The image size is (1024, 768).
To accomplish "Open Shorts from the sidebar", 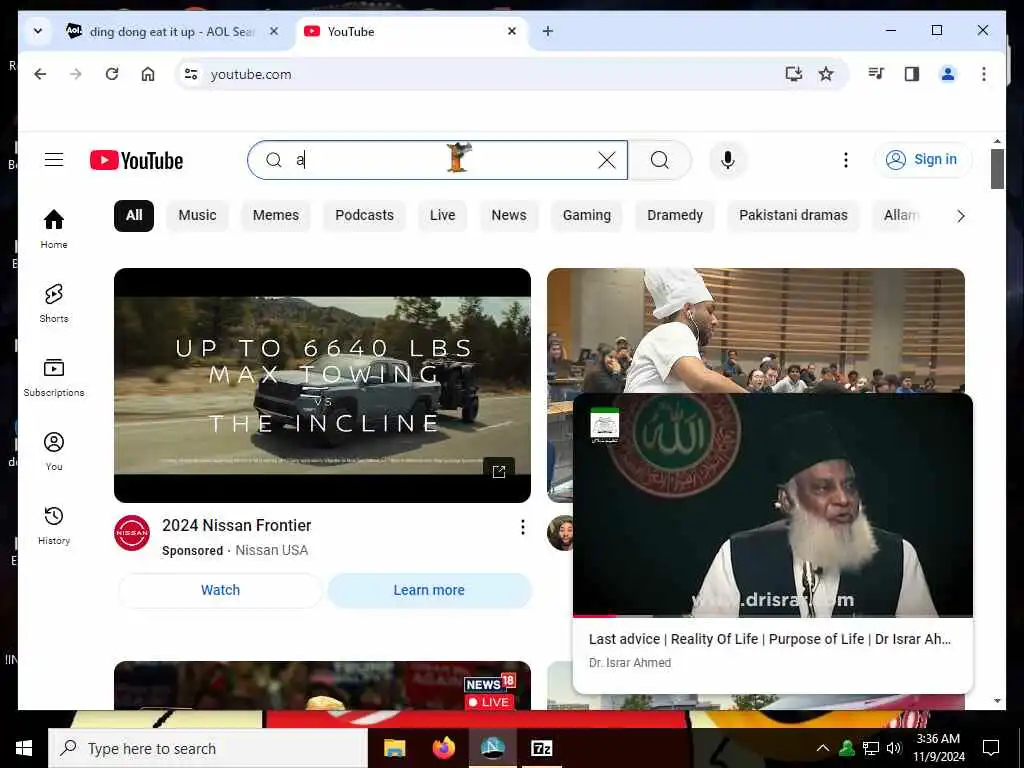I will (x=54, y=303).
